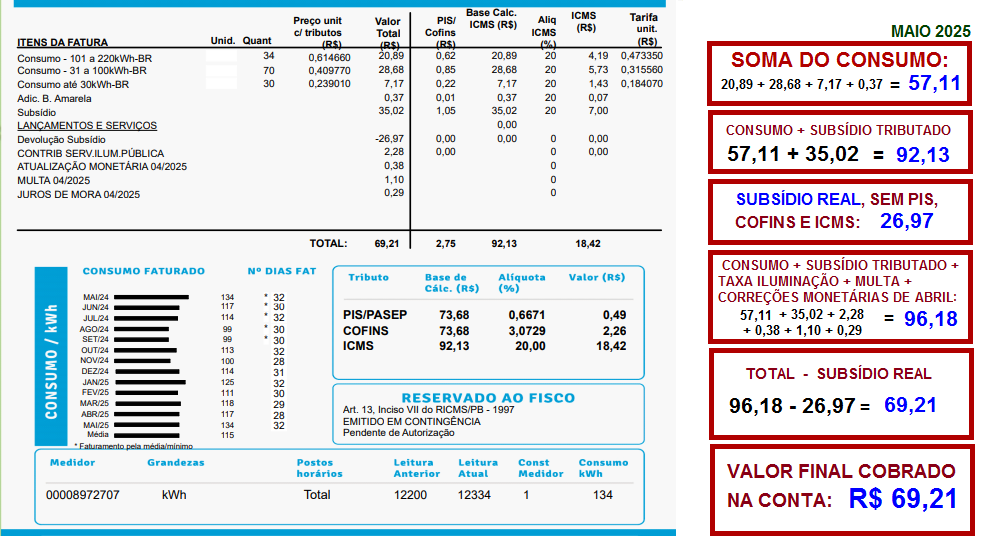Click the MAIO 2025 label
This screenshot has height=540, width=984.
coord(930,32)
